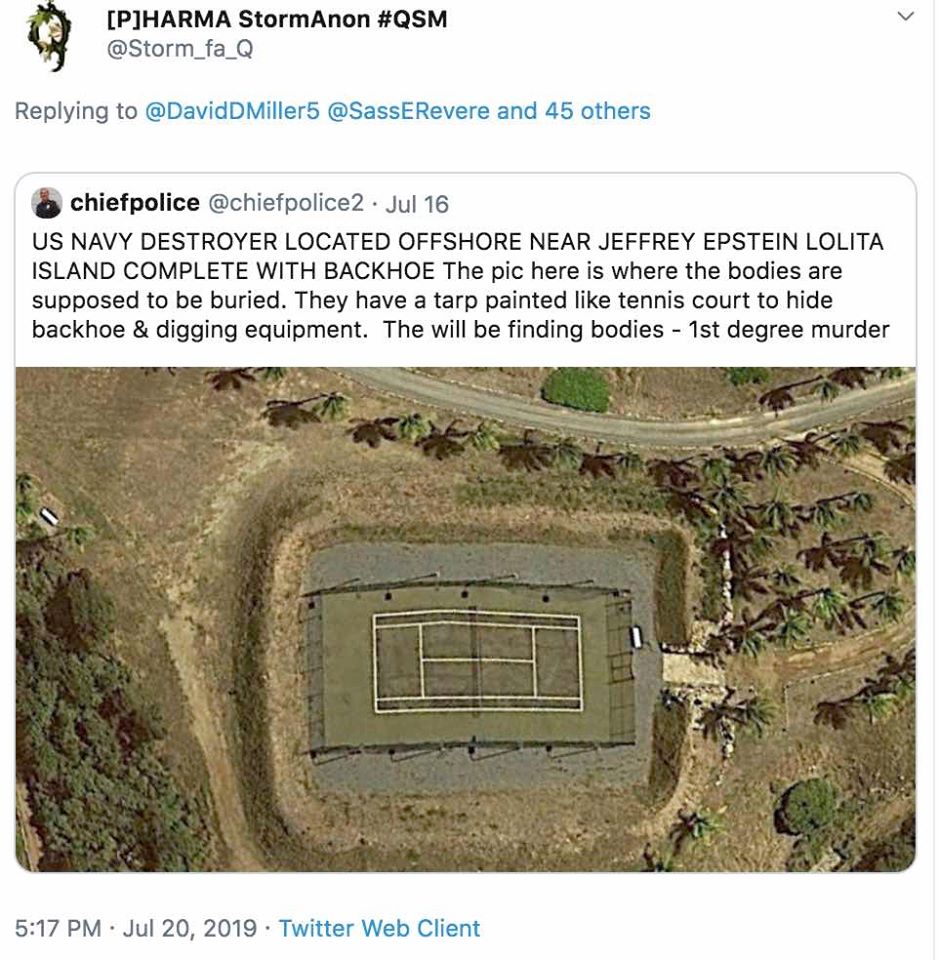Click the "Replying to" label

click(x=75, y=111)
